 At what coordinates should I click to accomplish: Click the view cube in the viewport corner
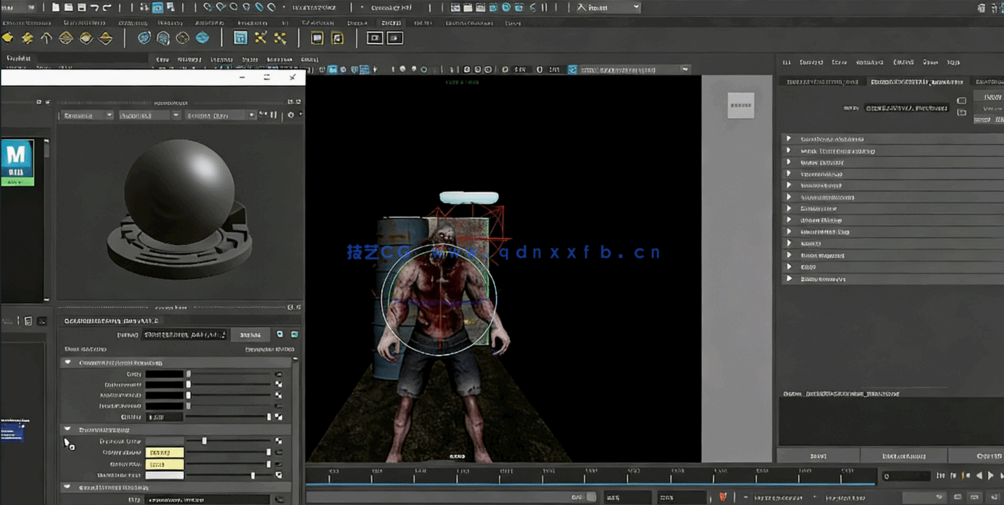740,104
